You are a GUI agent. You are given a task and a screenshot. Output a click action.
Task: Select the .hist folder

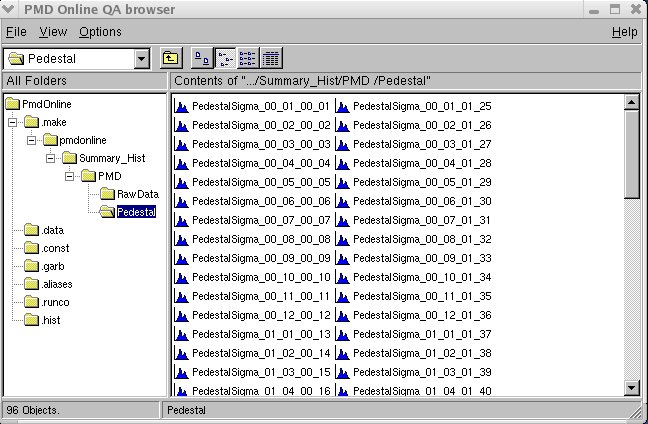coord(43,320)
